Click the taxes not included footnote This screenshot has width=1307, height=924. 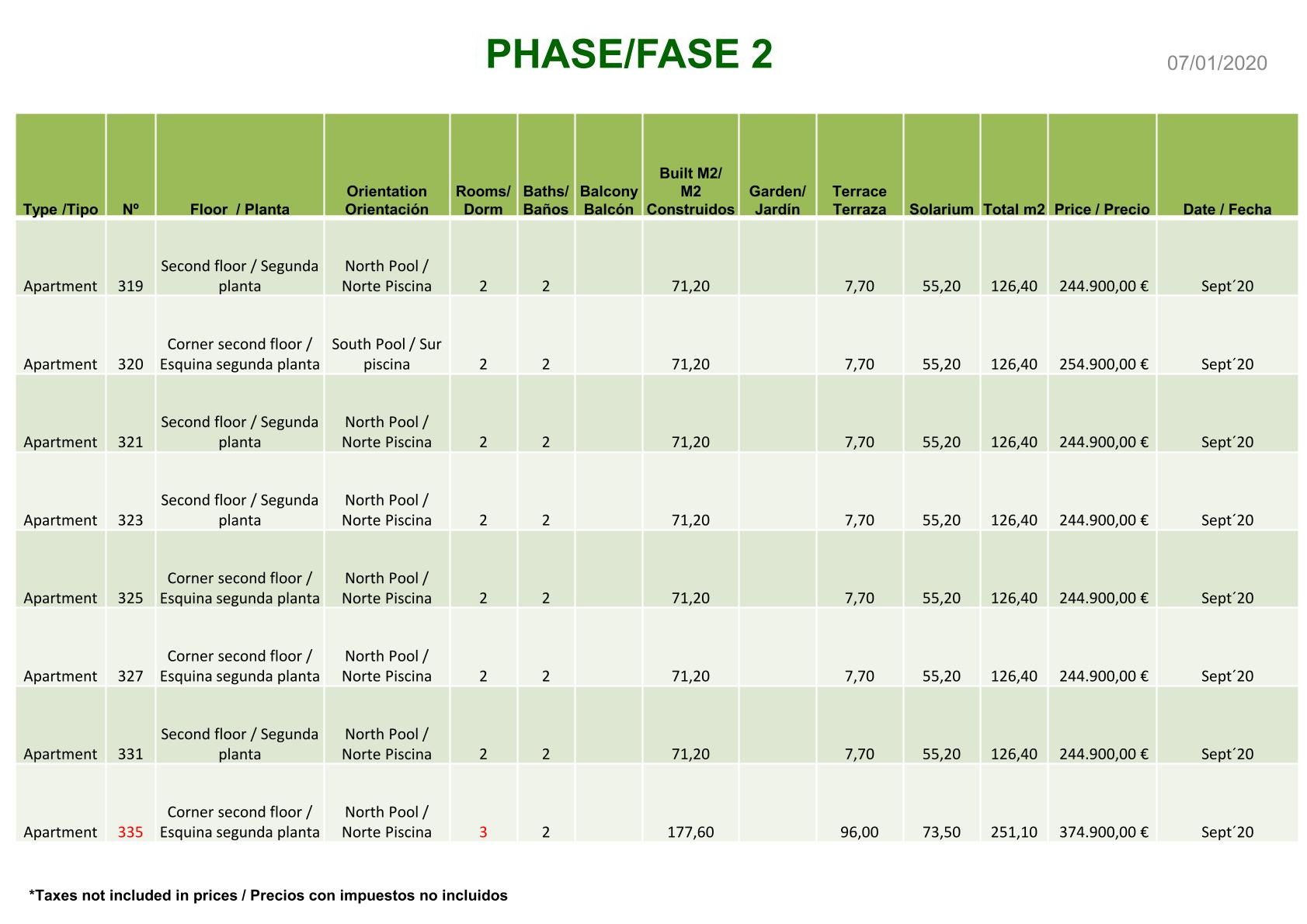pos(268,895)
